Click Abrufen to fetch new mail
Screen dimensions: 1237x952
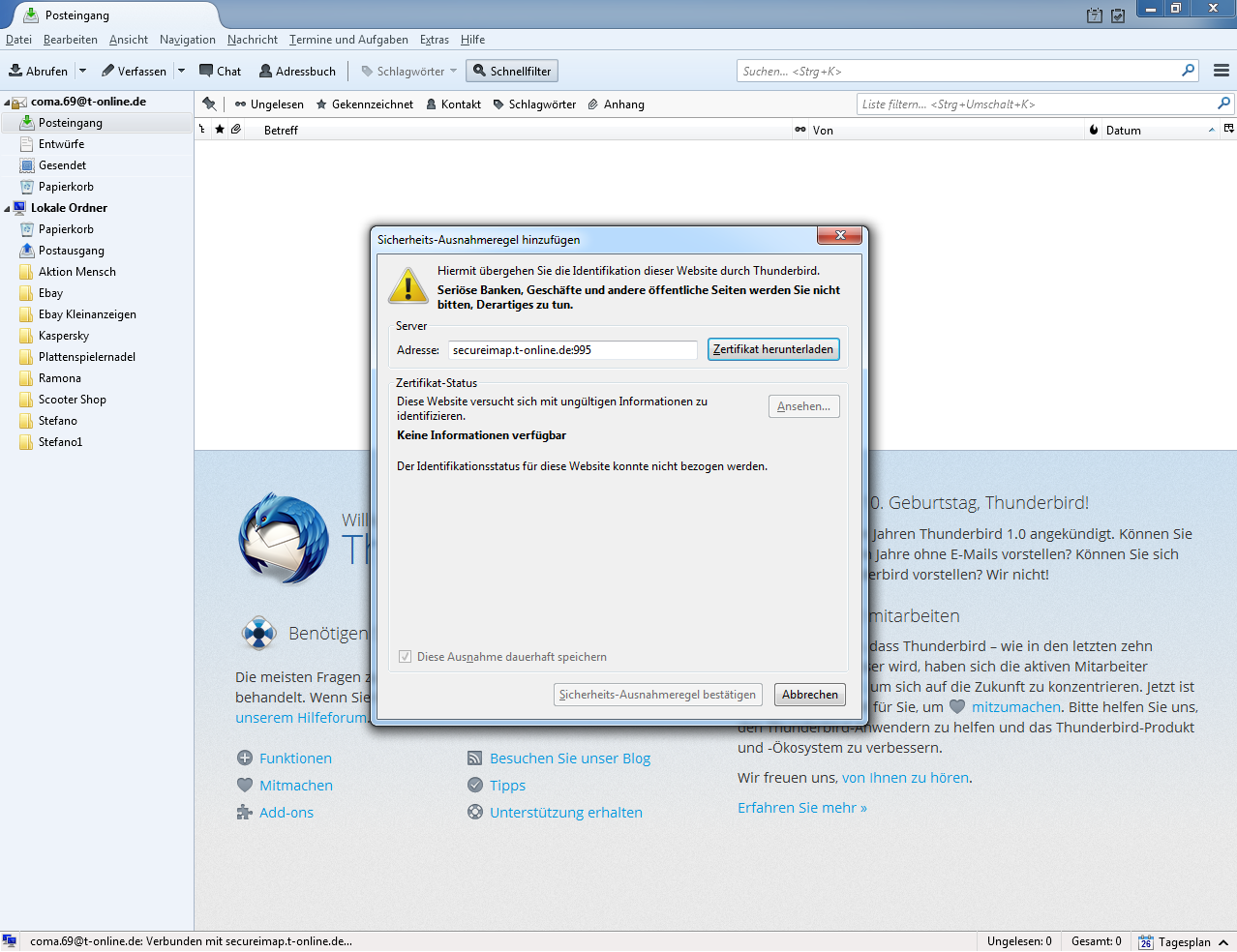39,71
